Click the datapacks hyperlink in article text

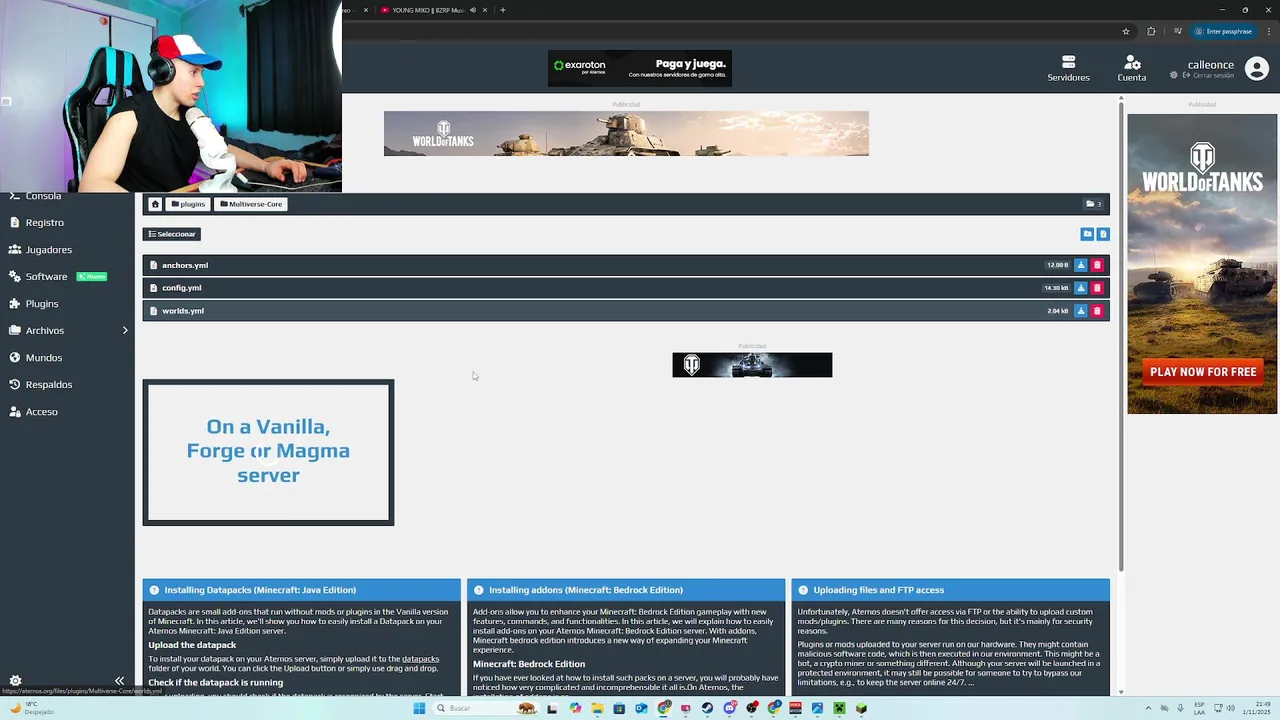pyautogui.click(x=420, y=659)
